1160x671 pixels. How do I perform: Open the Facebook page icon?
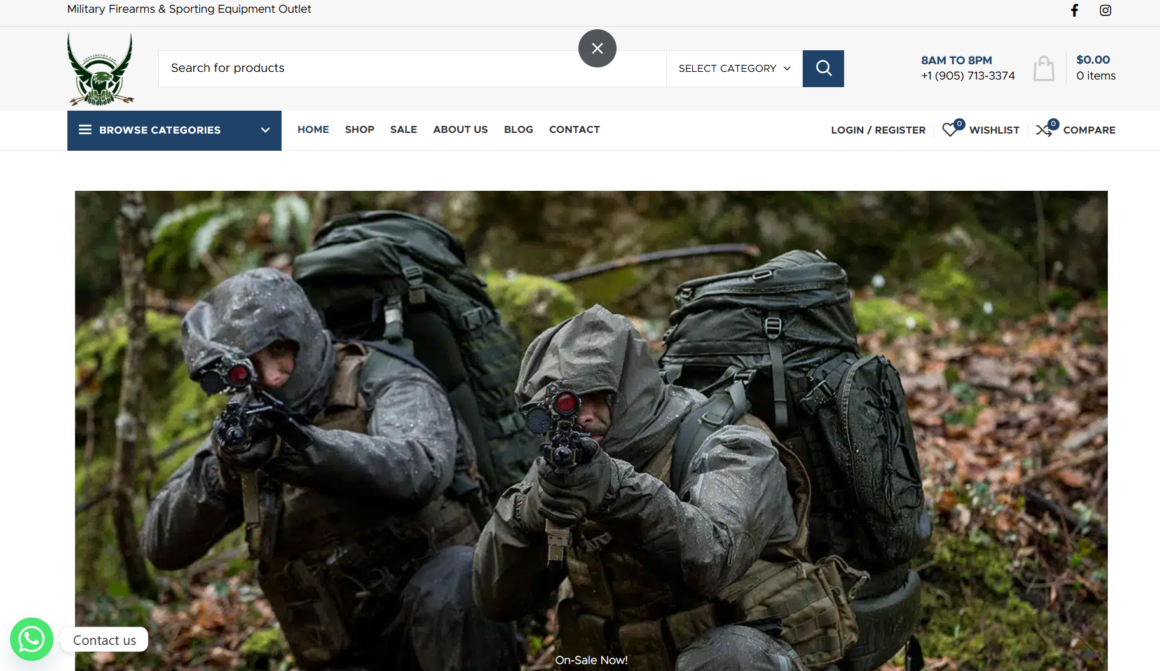click(1075, 11)
